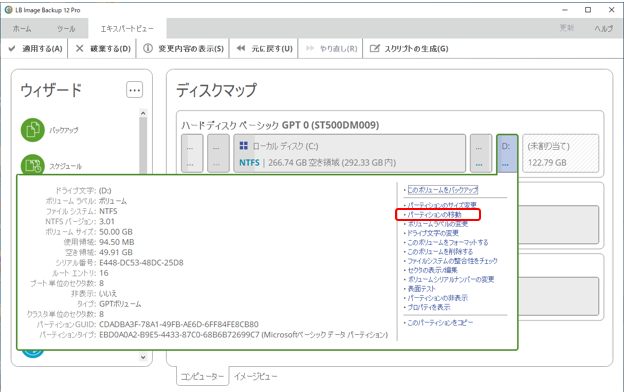Switch to the ツール tab
Image resolution: width=624 pixels, height=392 pixels.
(66, 29)
